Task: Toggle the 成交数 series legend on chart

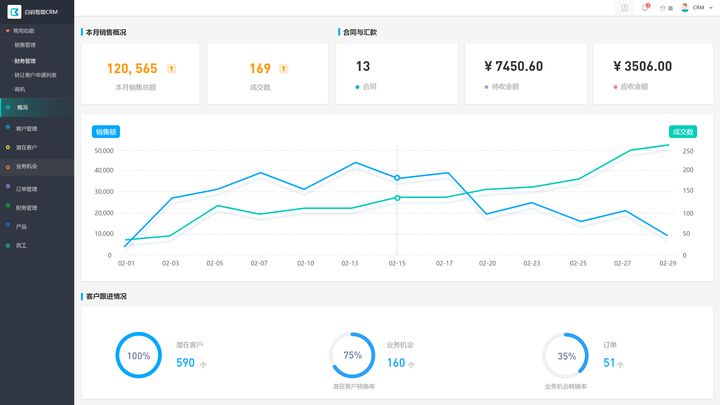Action: 682,131
